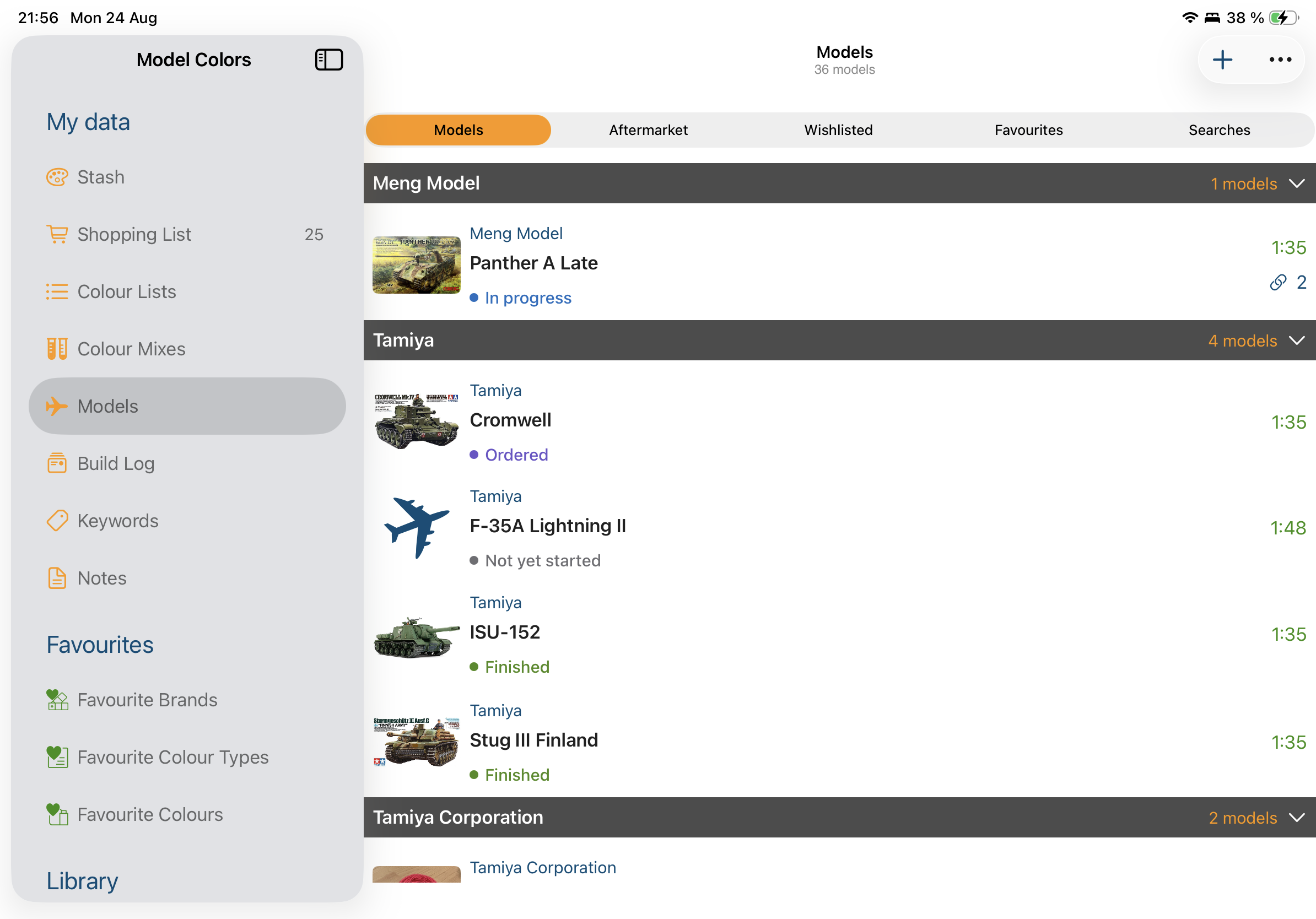Click the My data section heading
Screen dimensions: 1316x919
(88, 121)
